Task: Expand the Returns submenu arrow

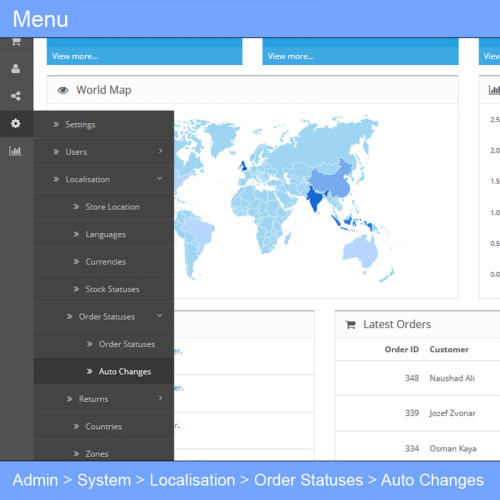Action: click(160, 398)
